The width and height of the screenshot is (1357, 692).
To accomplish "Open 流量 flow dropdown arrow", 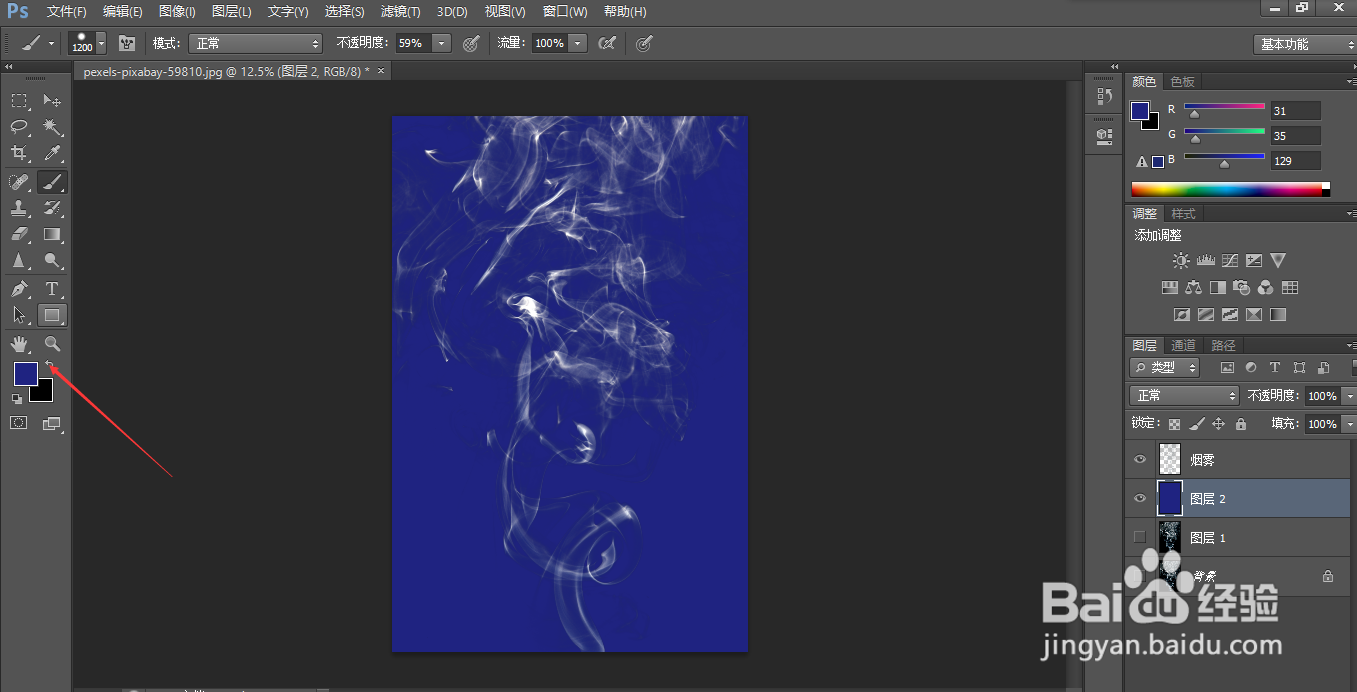I will [x=577, y=43].
